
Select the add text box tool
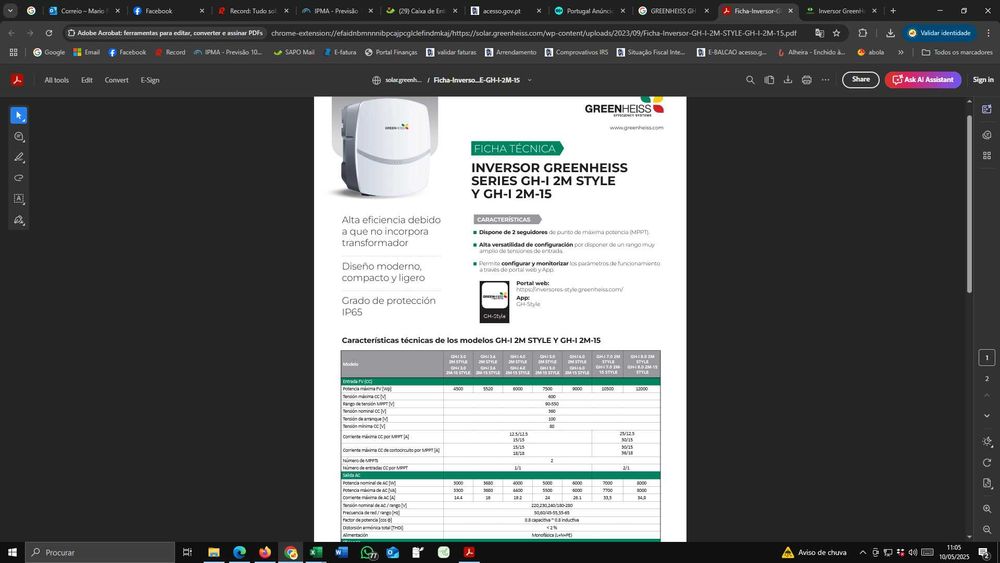point(18,199)
